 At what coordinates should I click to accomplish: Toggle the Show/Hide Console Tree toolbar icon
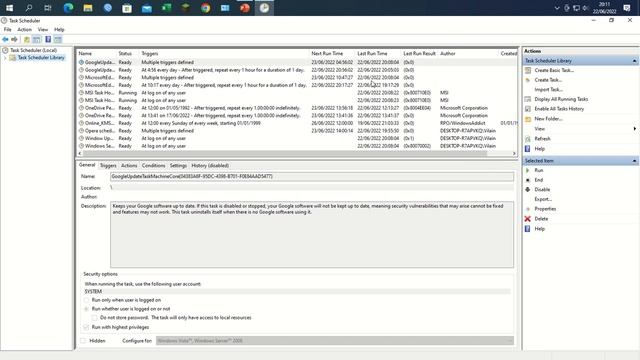[37, 39]
